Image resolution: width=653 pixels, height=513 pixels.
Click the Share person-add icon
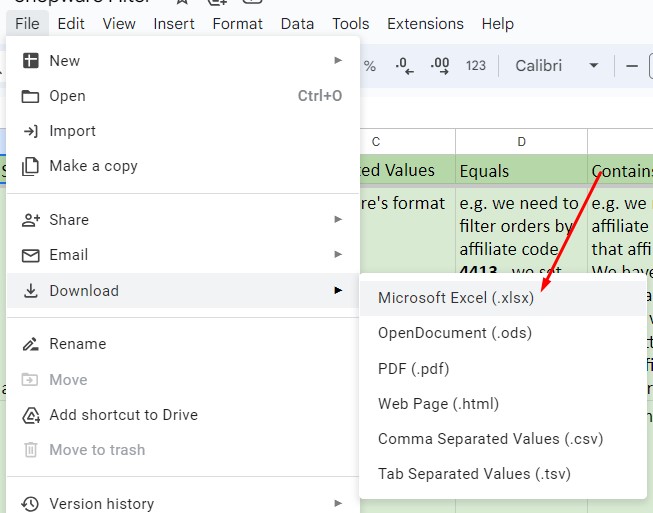coord(30,220)
